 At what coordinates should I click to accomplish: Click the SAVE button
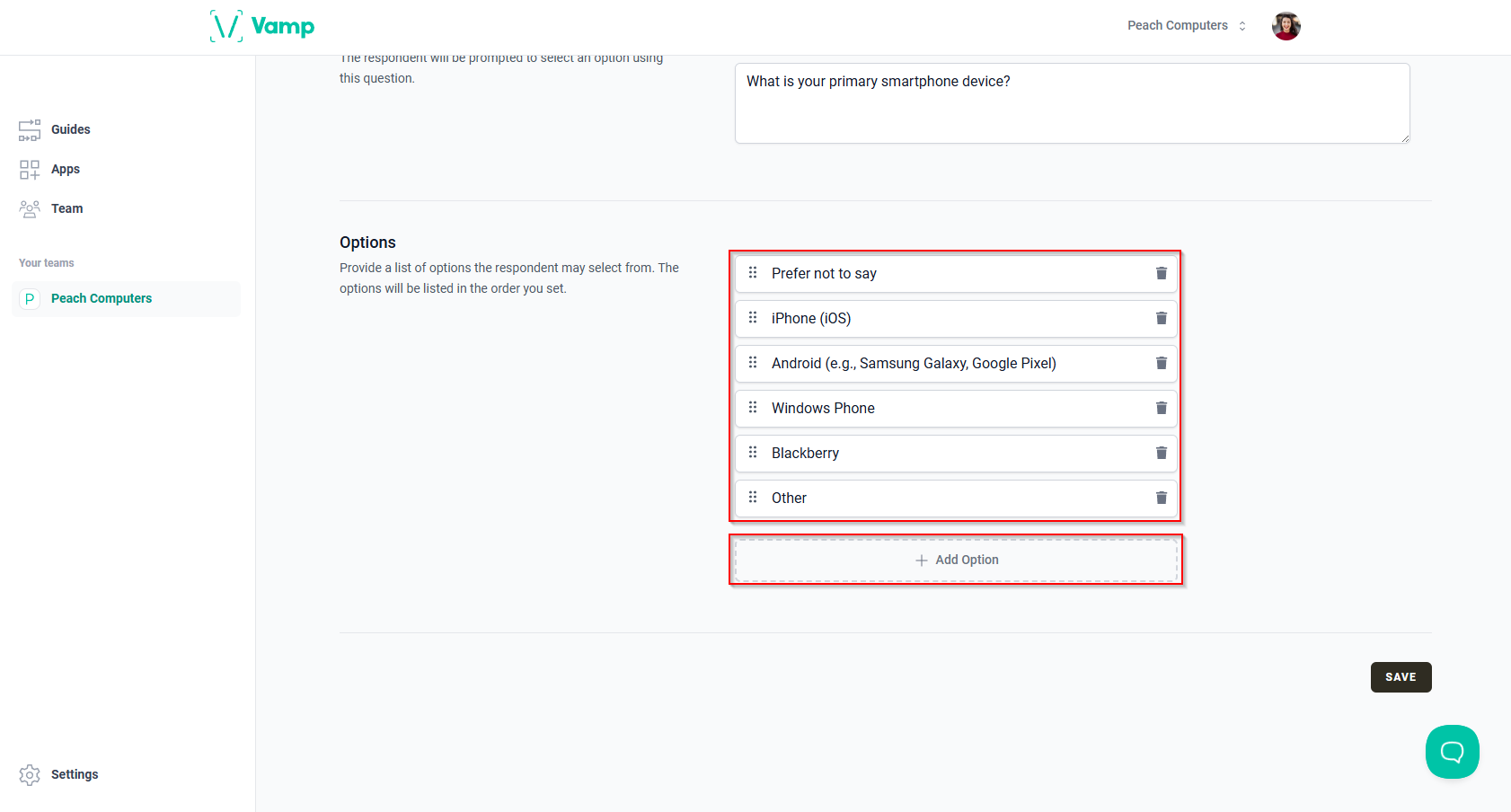(1401, 676)
